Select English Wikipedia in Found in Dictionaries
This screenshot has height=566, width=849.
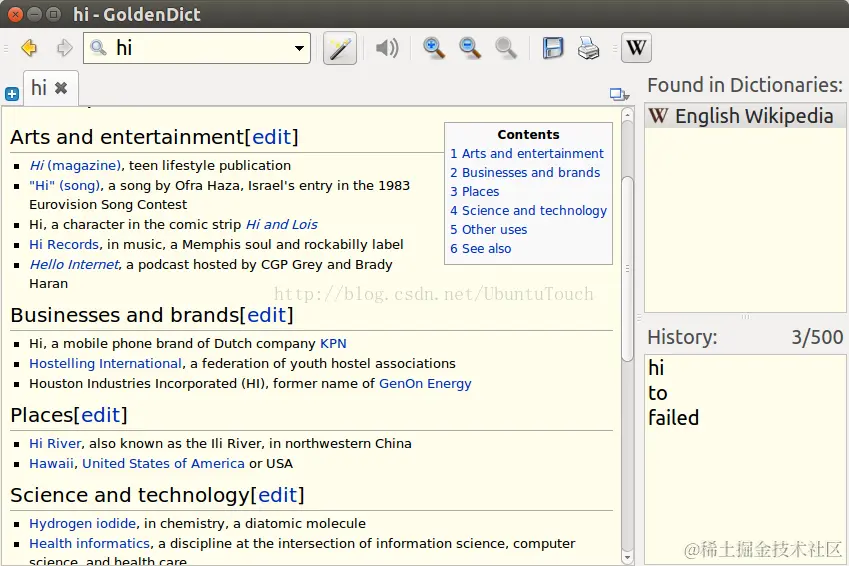click(x=745, y=116)
